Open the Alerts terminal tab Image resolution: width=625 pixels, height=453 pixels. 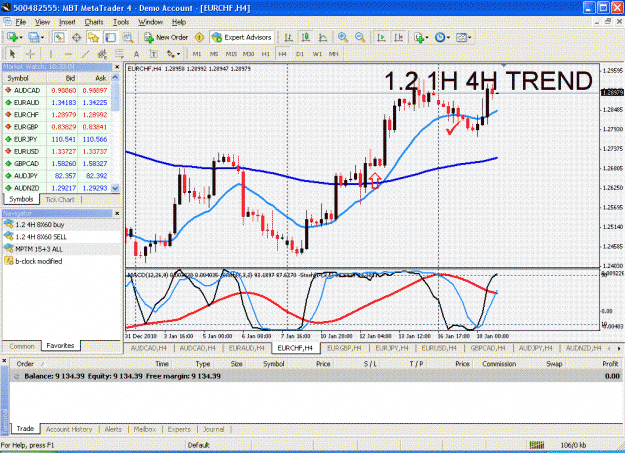pyautogui.click(x=113, y=429)
